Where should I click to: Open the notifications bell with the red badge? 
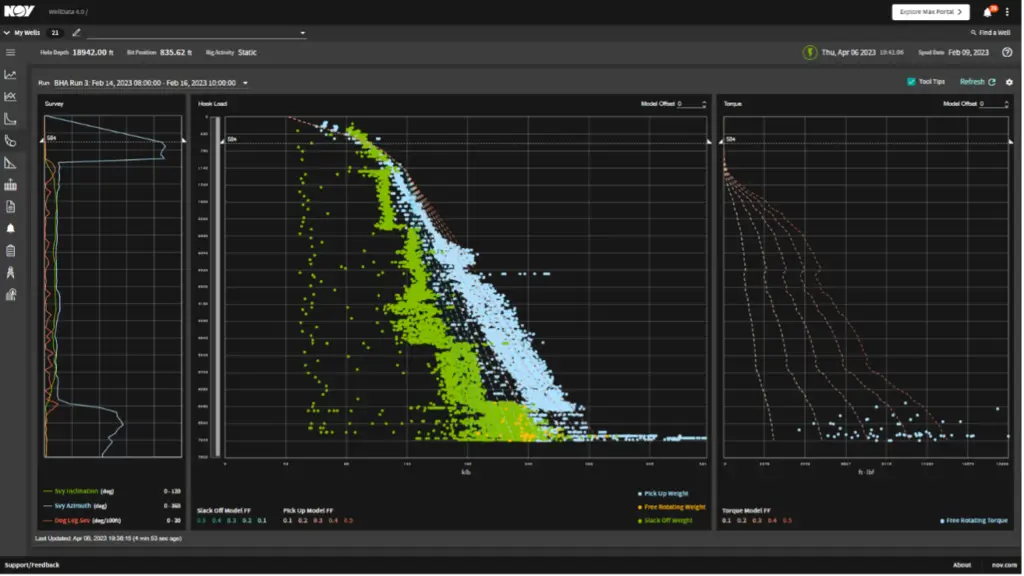tap(989, 12)
